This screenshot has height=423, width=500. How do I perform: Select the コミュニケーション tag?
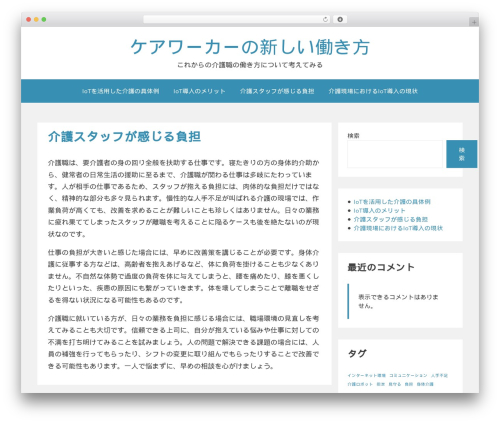click(x=408, y=375)
